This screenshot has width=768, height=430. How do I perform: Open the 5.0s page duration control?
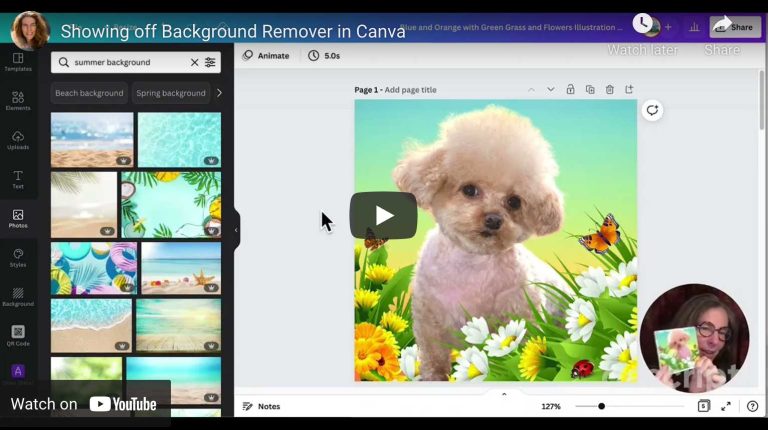pos(324,56)
